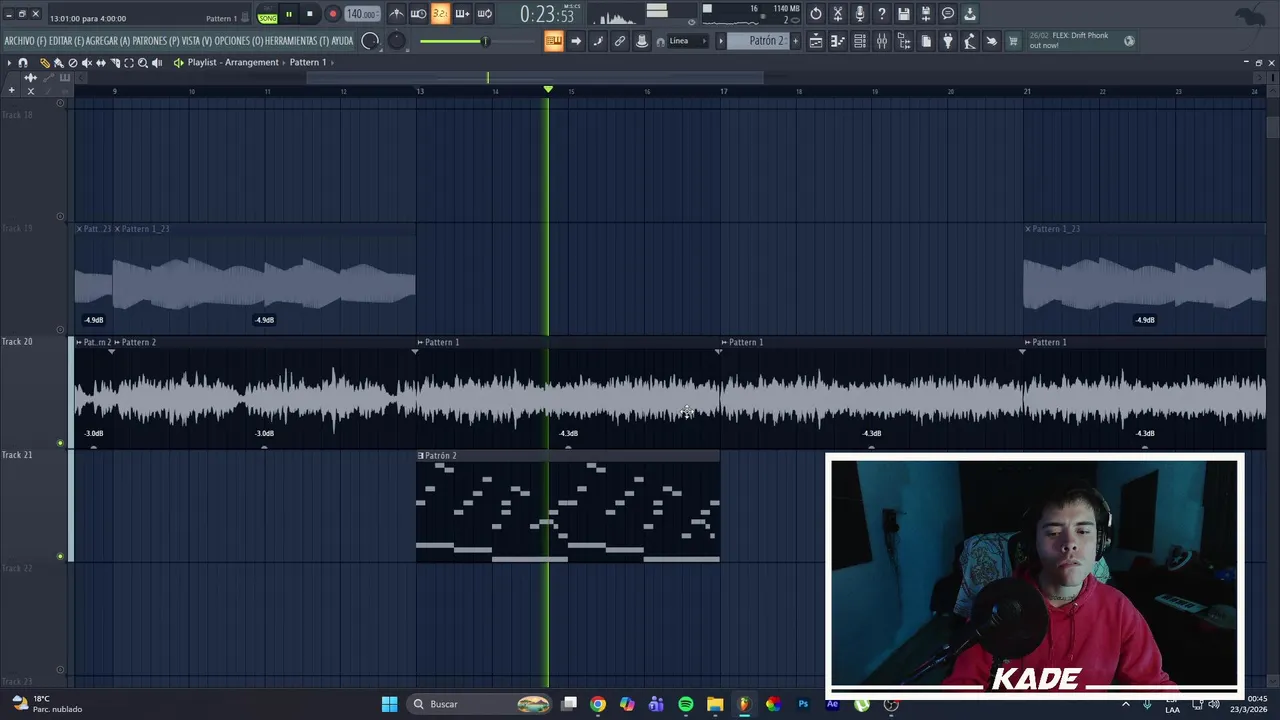Click the globe icon beside news
The height and width of the screenshot is (720, 1280).
click(1129, 41)
